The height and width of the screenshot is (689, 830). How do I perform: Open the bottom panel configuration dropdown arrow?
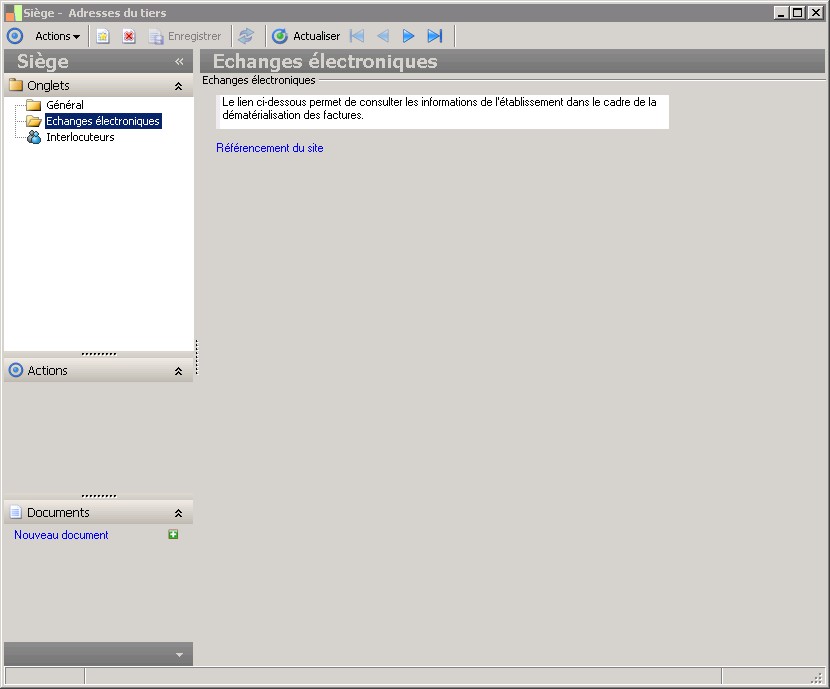pyautogui.click(x=179, y=655)
